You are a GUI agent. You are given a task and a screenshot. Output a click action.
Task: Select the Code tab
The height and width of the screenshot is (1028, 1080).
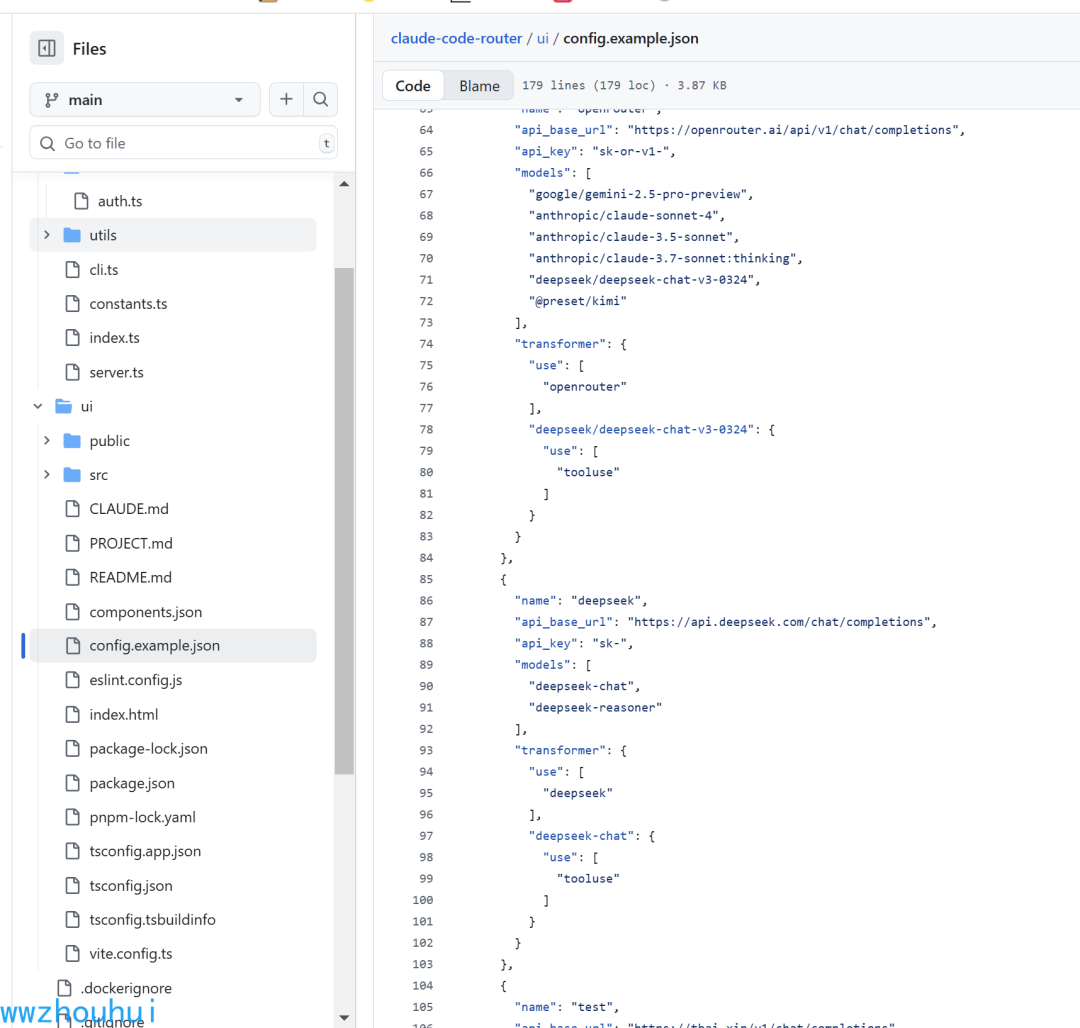tap(413, 85)
